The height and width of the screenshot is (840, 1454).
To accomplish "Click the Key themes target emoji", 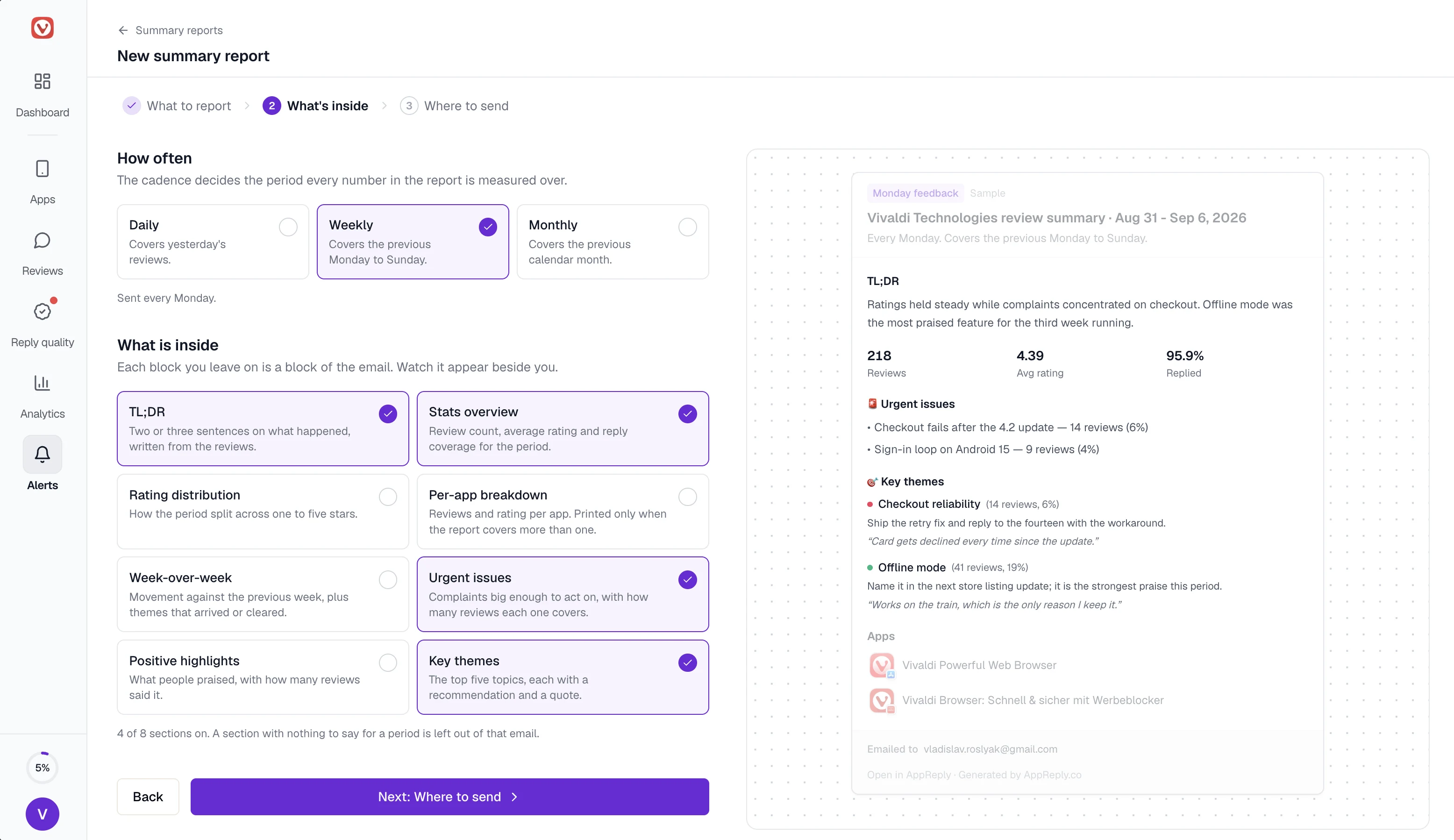I will click(872, 482).
